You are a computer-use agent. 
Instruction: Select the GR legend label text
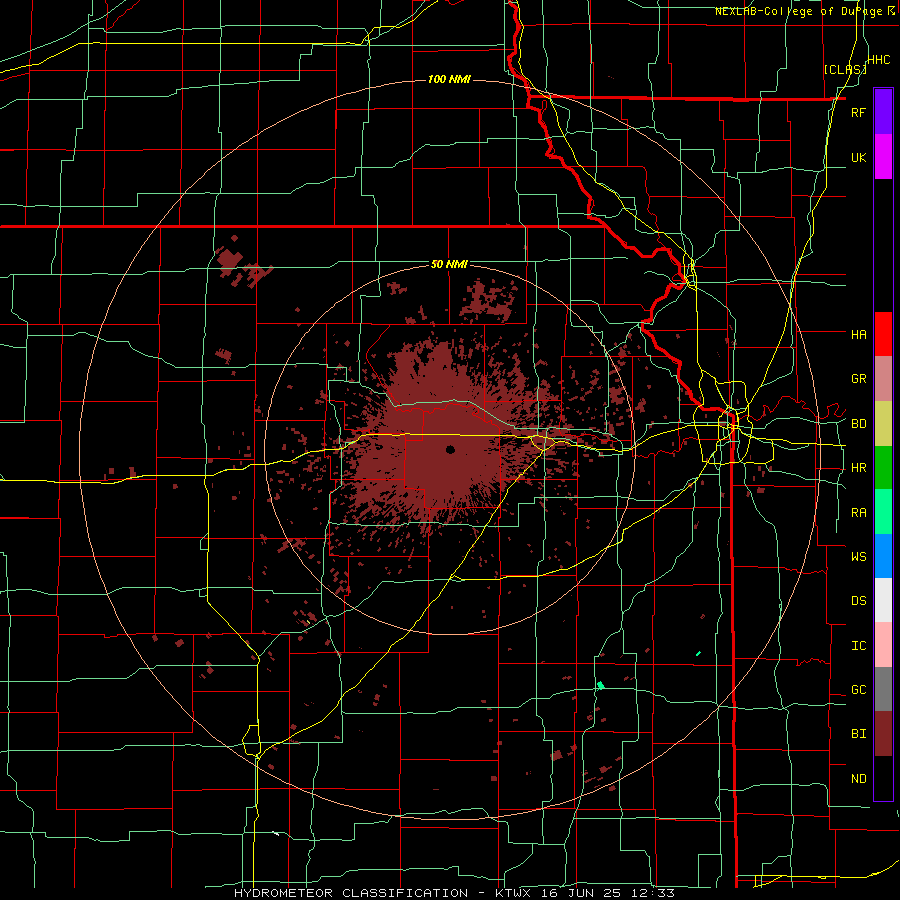pos(858,379)
